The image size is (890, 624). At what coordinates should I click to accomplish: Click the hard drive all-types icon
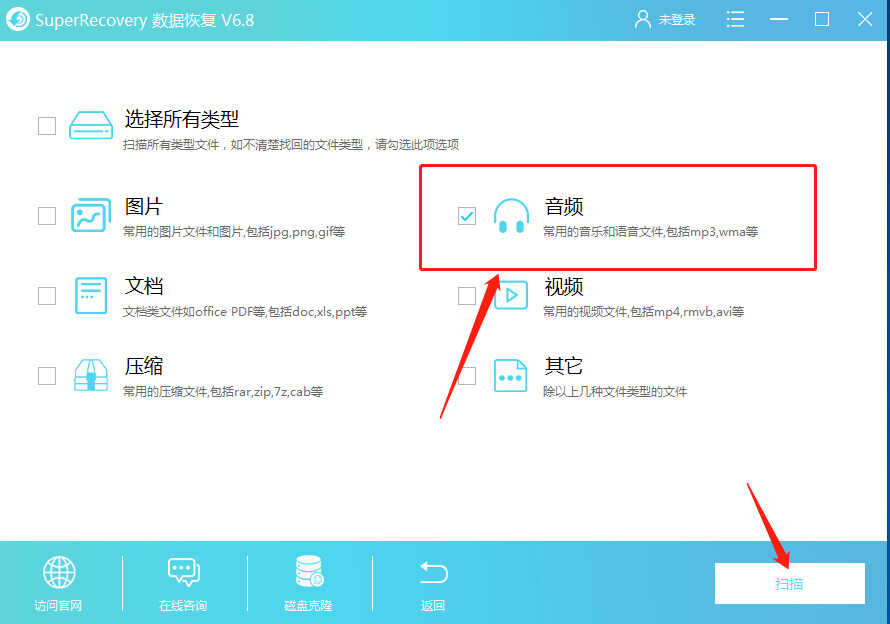pos(91,126)
